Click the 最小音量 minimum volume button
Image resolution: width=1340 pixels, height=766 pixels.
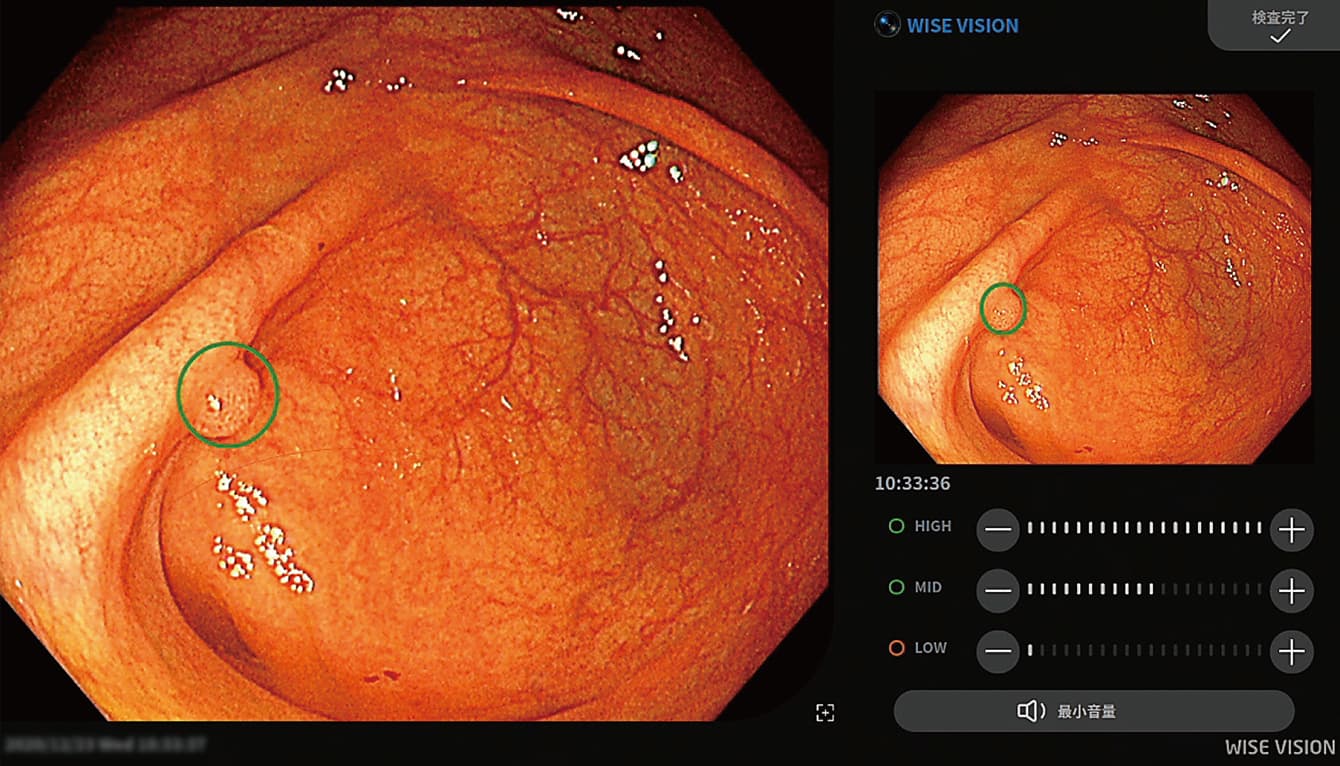pyautogui.click(x=1094, y=711)
